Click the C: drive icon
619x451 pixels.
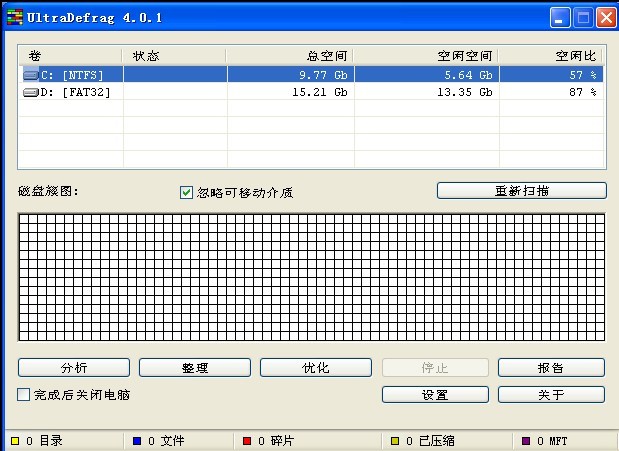30,75
